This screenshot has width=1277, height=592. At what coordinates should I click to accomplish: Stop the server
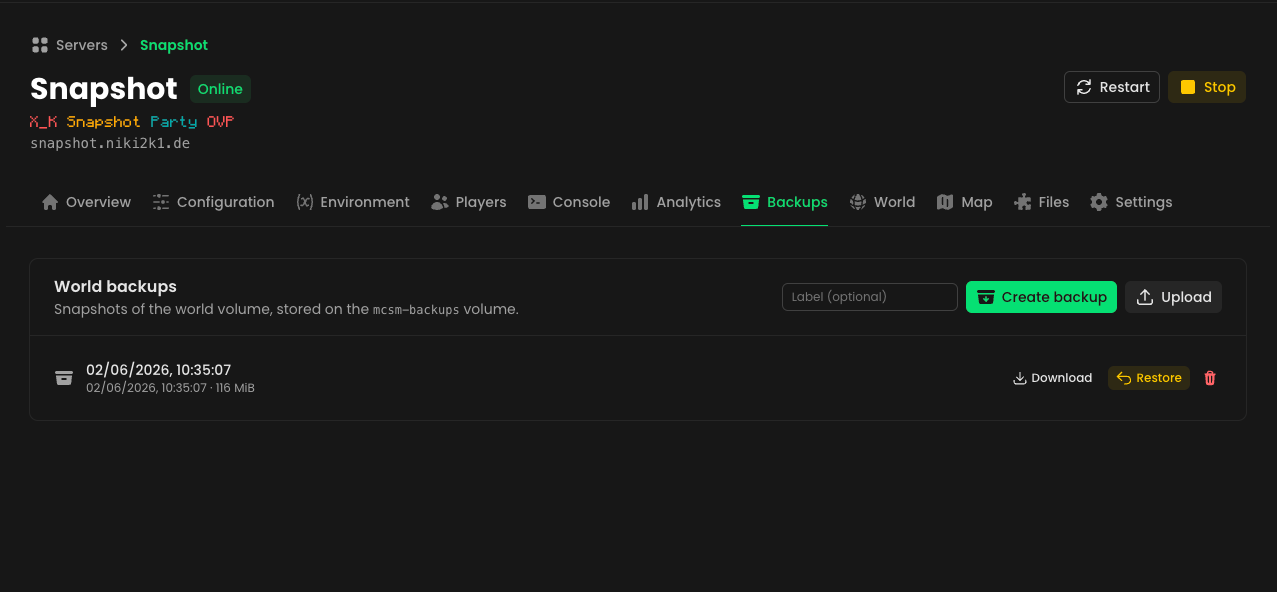[x=1207, y=87]
